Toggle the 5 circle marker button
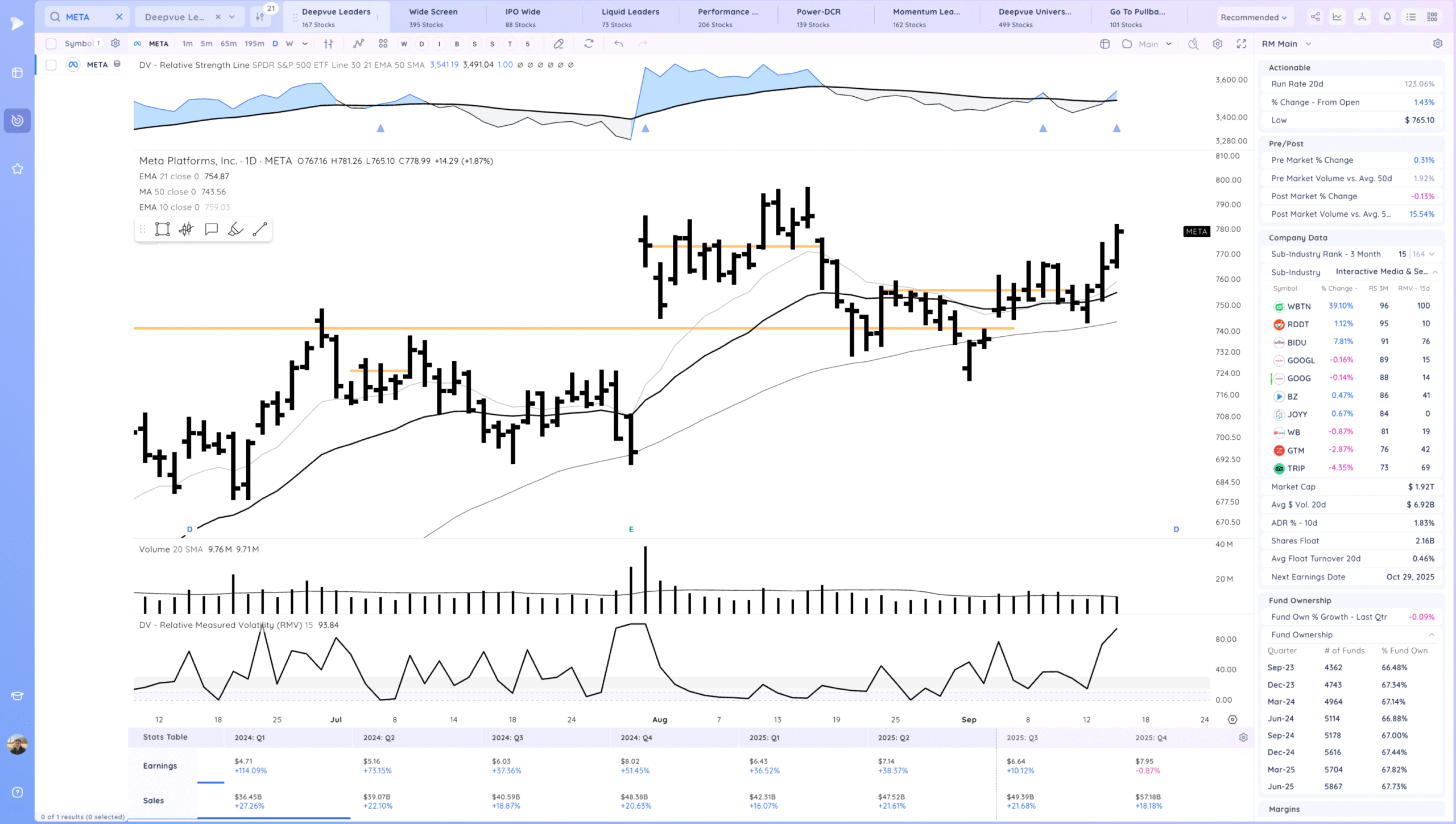Image resolution: width=1456 pixels, height=824 pixels. point(527,44)
